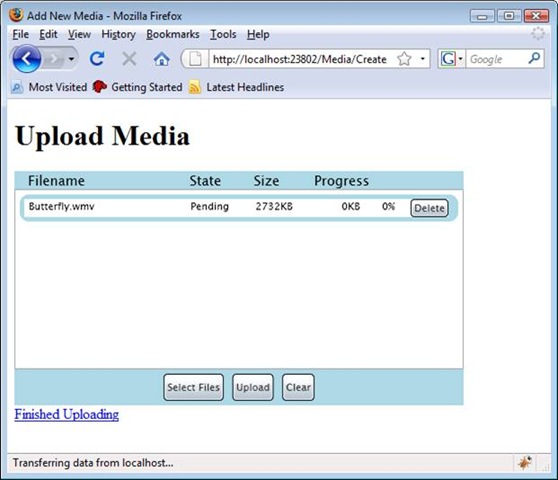The height and width of the screenshot is (480, 558).
Task: Open the back/forward history dropdown arrow
Action: (x=72, y=59)
